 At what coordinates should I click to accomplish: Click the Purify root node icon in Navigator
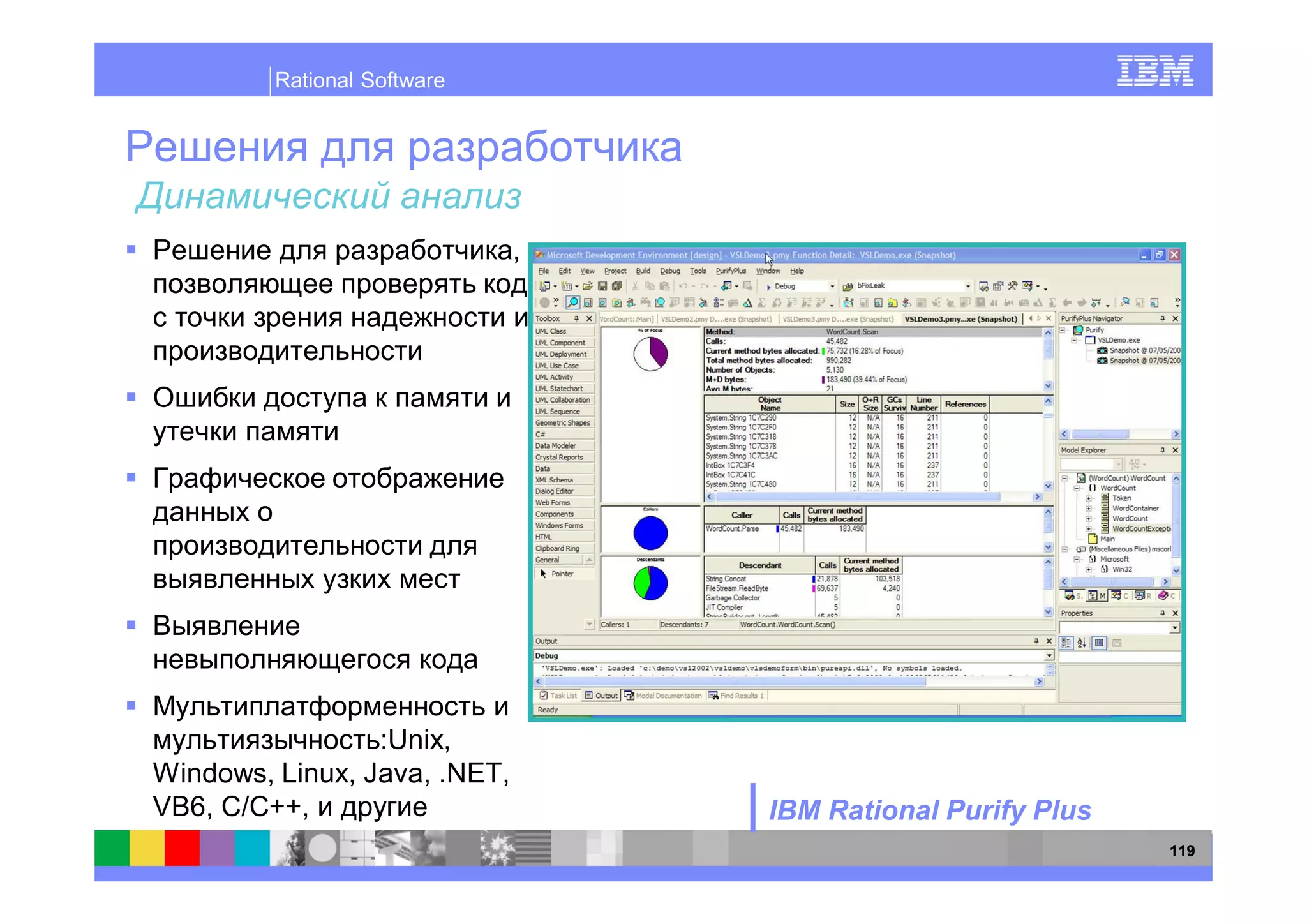pos(1079,330)
